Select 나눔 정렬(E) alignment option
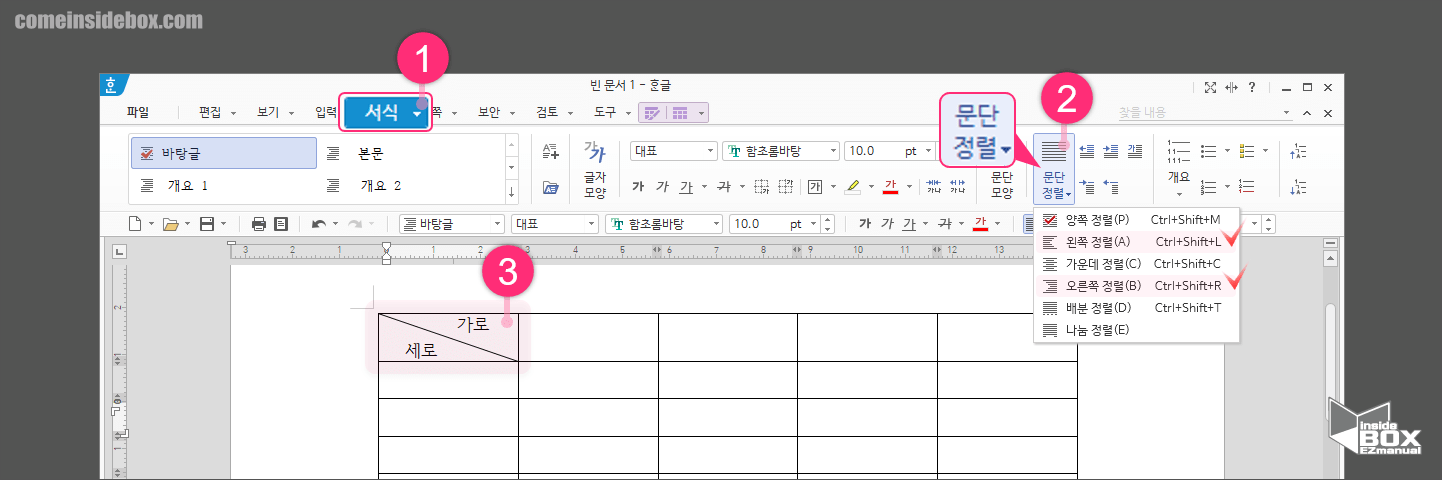The height and width of the screenshot is (480, 1442). tap(1136, 330)
